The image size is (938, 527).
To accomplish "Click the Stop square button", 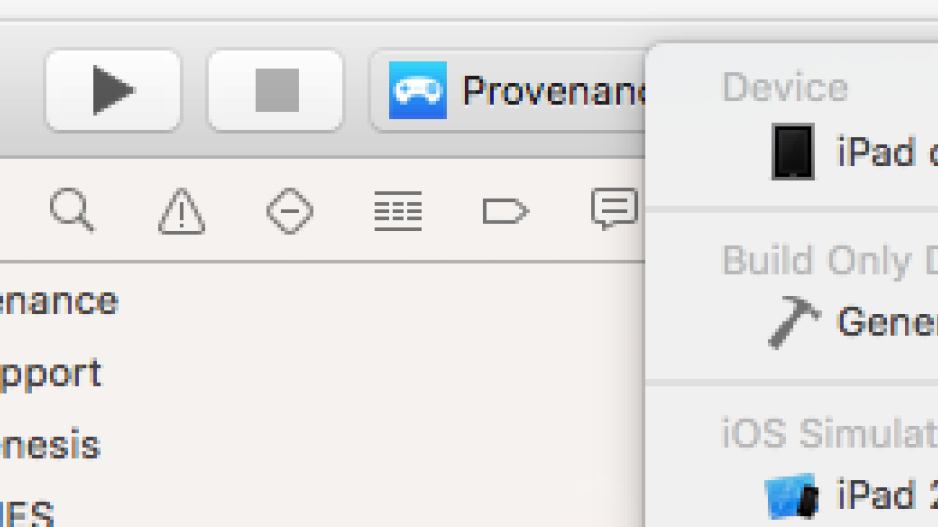I will [276, 90].
